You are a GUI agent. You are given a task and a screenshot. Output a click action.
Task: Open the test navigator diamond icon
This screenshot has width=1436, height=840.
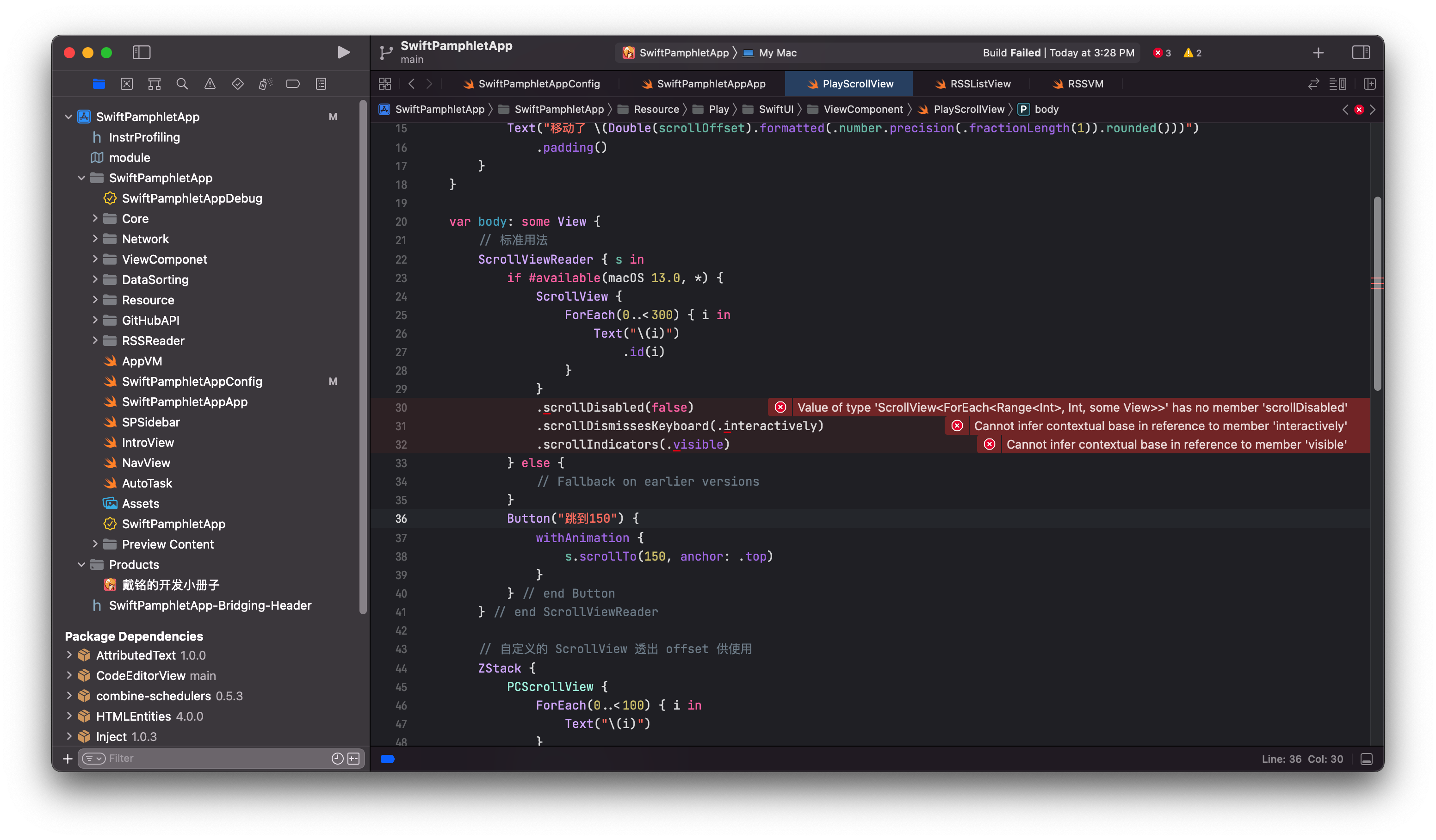pos(238,84)
